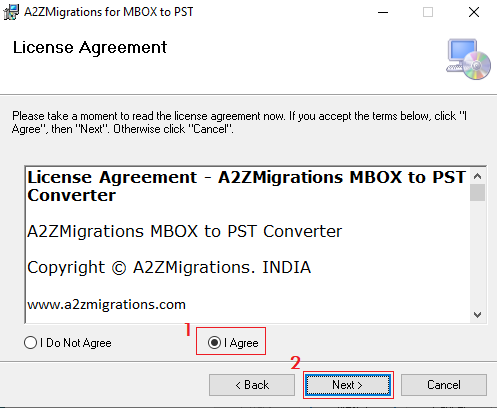Image resolution: width=497 pixels, height=408 pixels.
Task: Click the computer and disc setup icon
Action: [468, 59]
